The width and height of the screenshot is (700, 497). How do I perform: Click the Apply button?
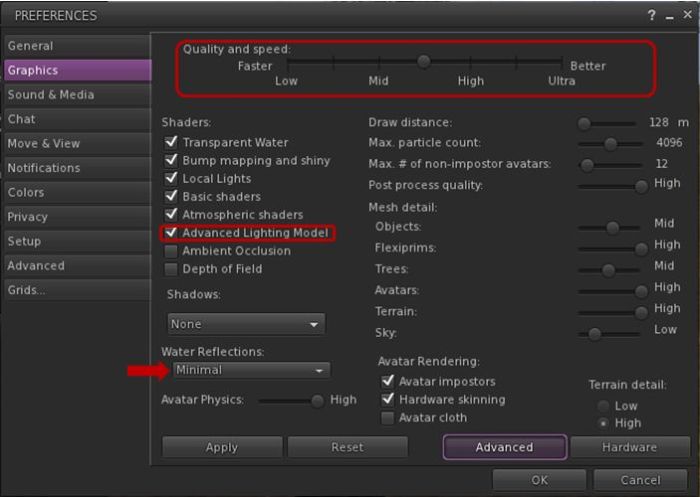(222, 447)
